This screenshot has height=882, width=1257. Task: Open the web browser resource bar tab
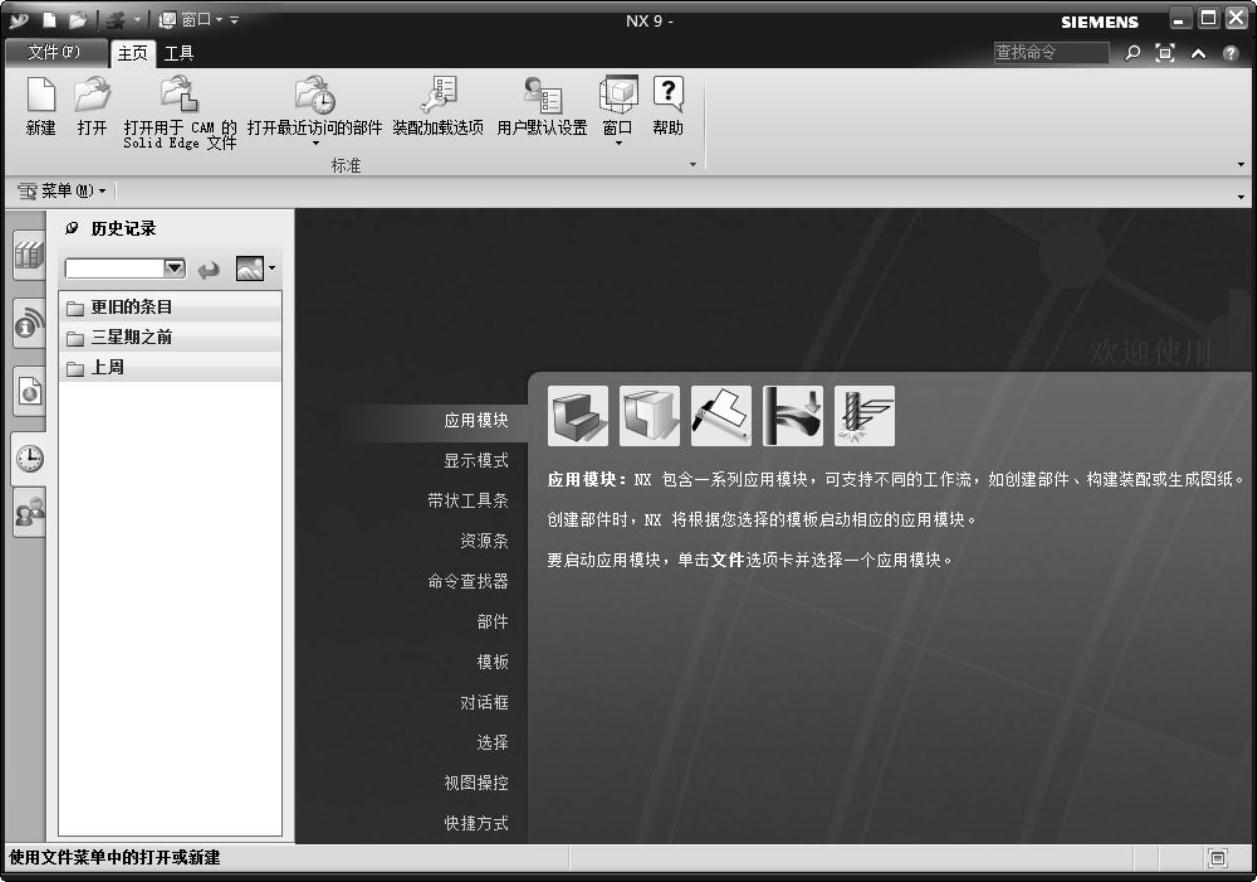(x=28, y=323)
